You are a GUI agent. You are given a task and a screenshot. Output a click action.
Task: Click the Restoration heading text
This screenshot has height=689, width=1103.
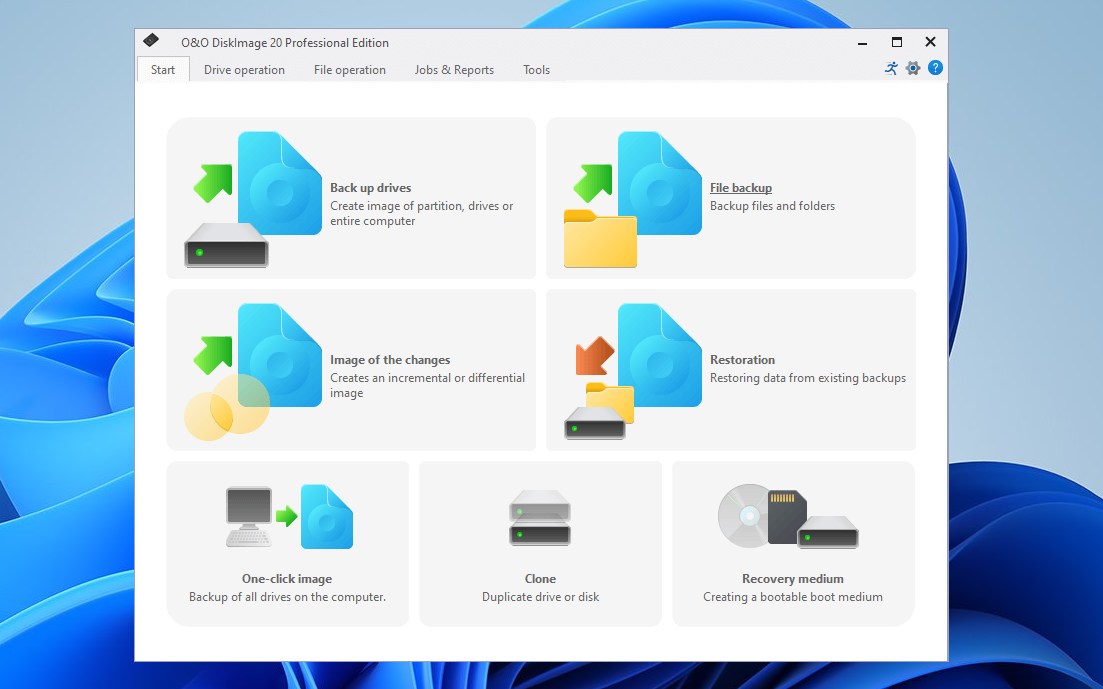[742, 360]
